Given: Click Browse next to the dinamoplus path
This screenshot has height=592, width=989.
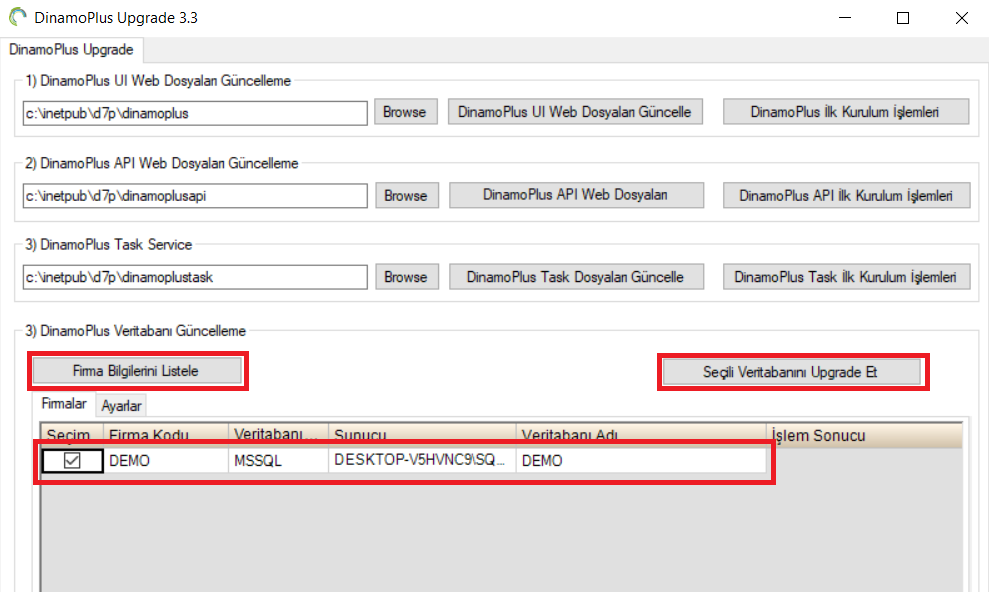Looking at the screenshot, I should coord(406,112).
